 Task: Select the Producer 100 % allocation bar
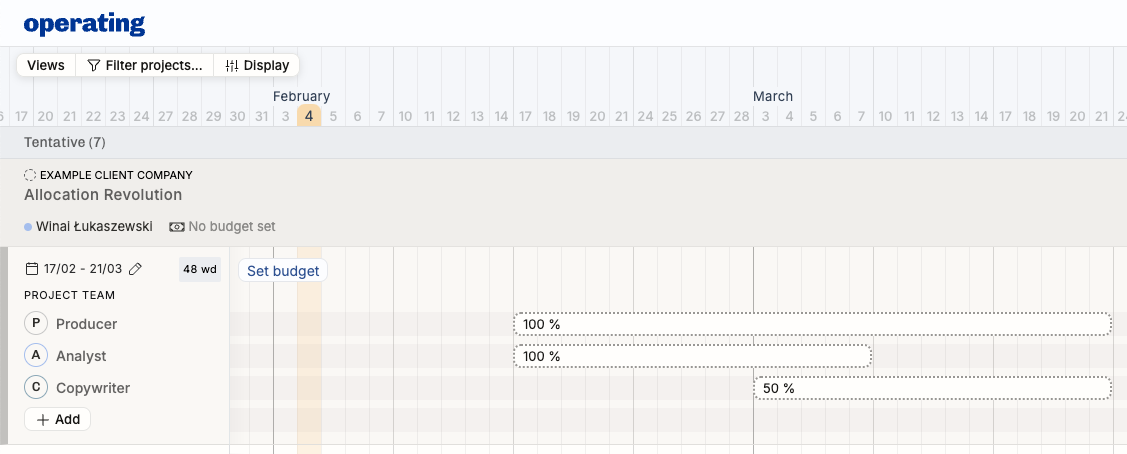[x=811, y=324]
